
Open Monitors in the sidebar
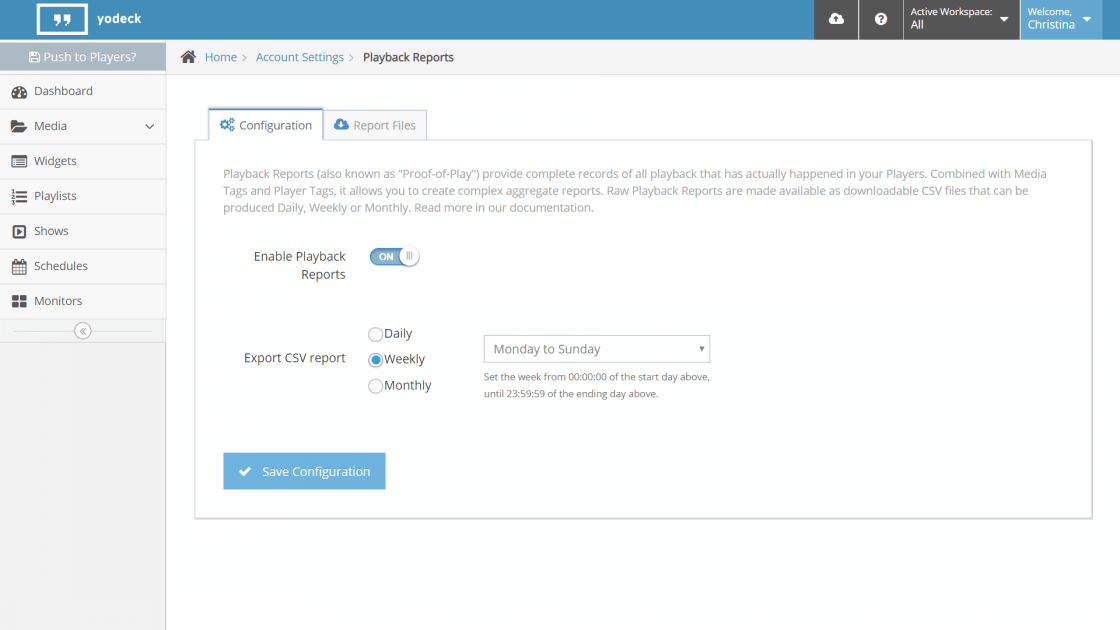coord(58,301)
